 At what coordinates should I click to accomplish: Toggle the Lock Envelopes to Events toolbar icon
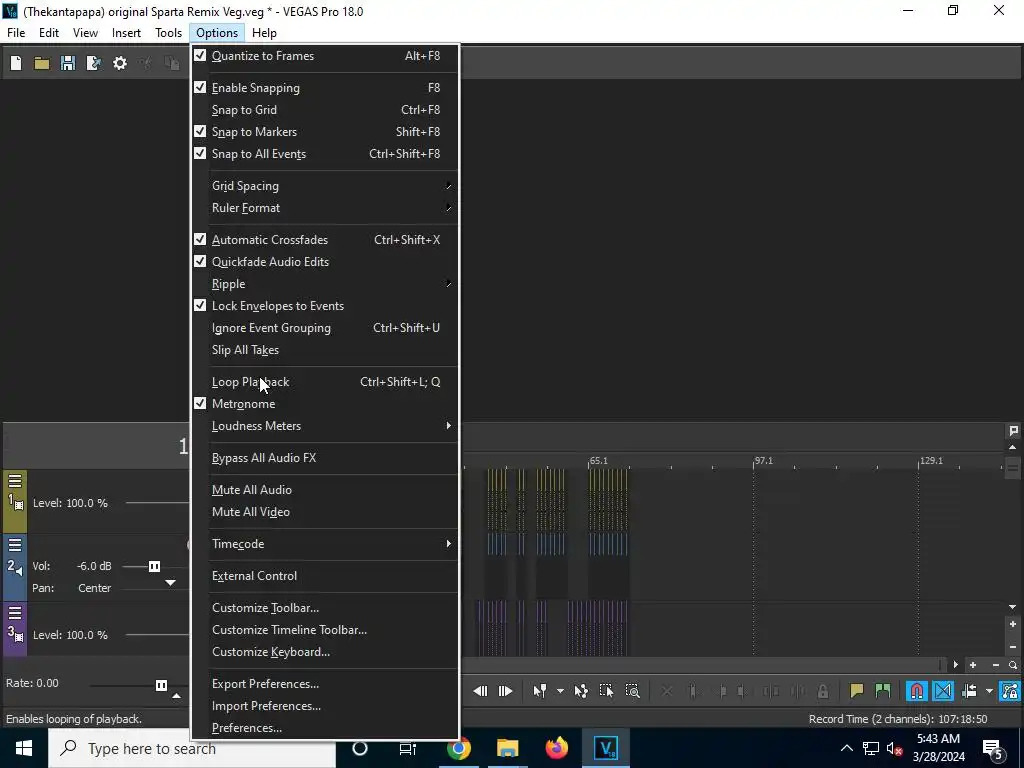1010,691
